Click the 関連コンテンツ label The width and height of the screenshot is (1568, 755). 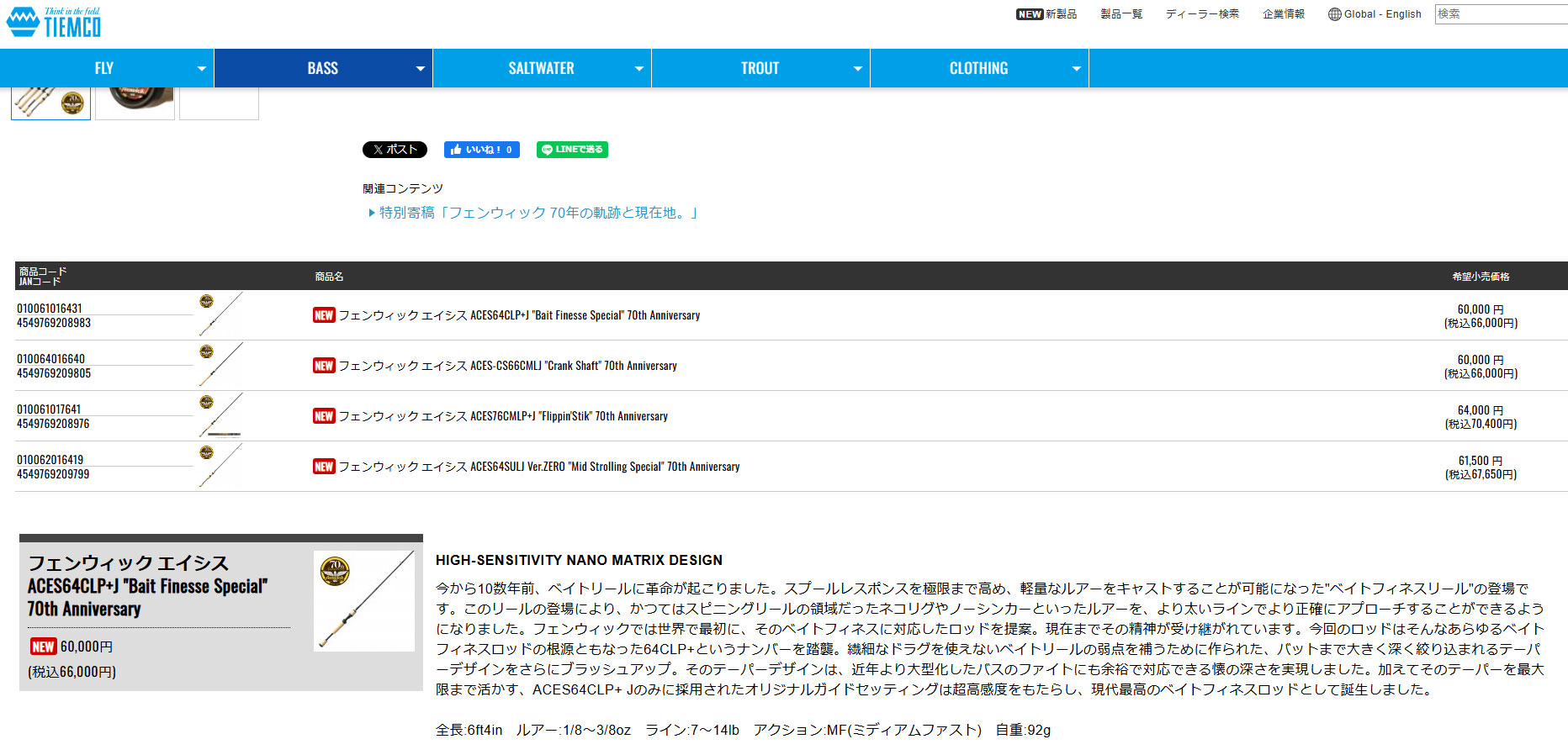[x=403, y=188]
